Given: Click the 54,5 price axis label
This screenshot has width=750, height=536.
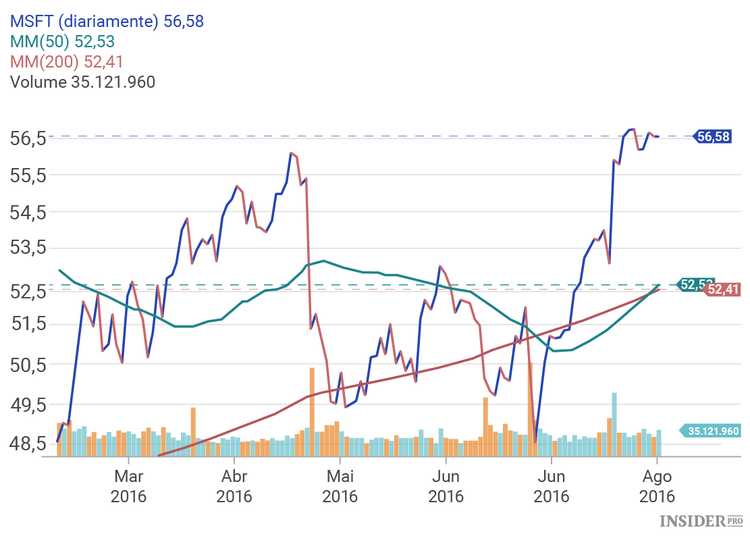Looking at the screenshot, I should click(x=28, y=212).
